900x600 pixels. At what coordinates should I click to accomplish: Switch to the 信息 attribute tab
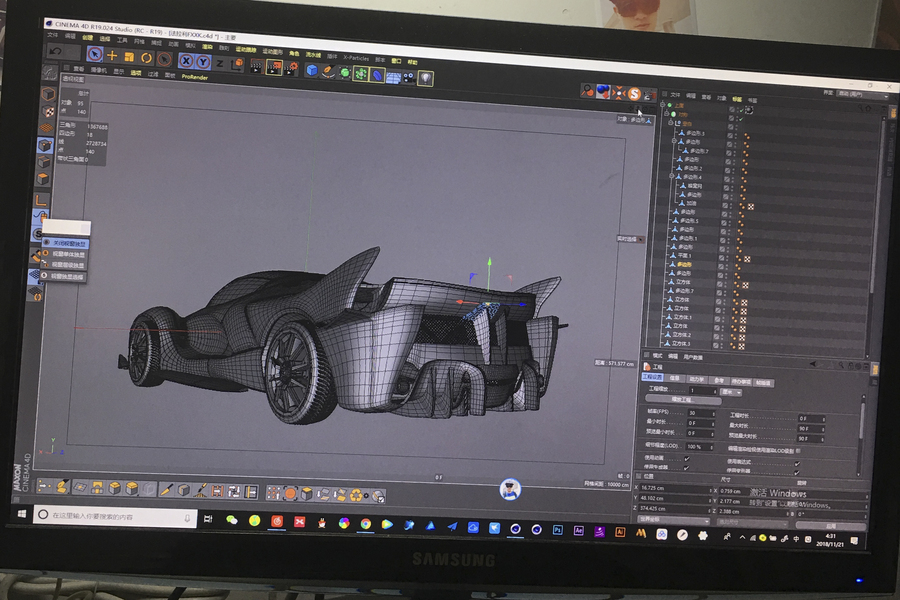(675, 378)
